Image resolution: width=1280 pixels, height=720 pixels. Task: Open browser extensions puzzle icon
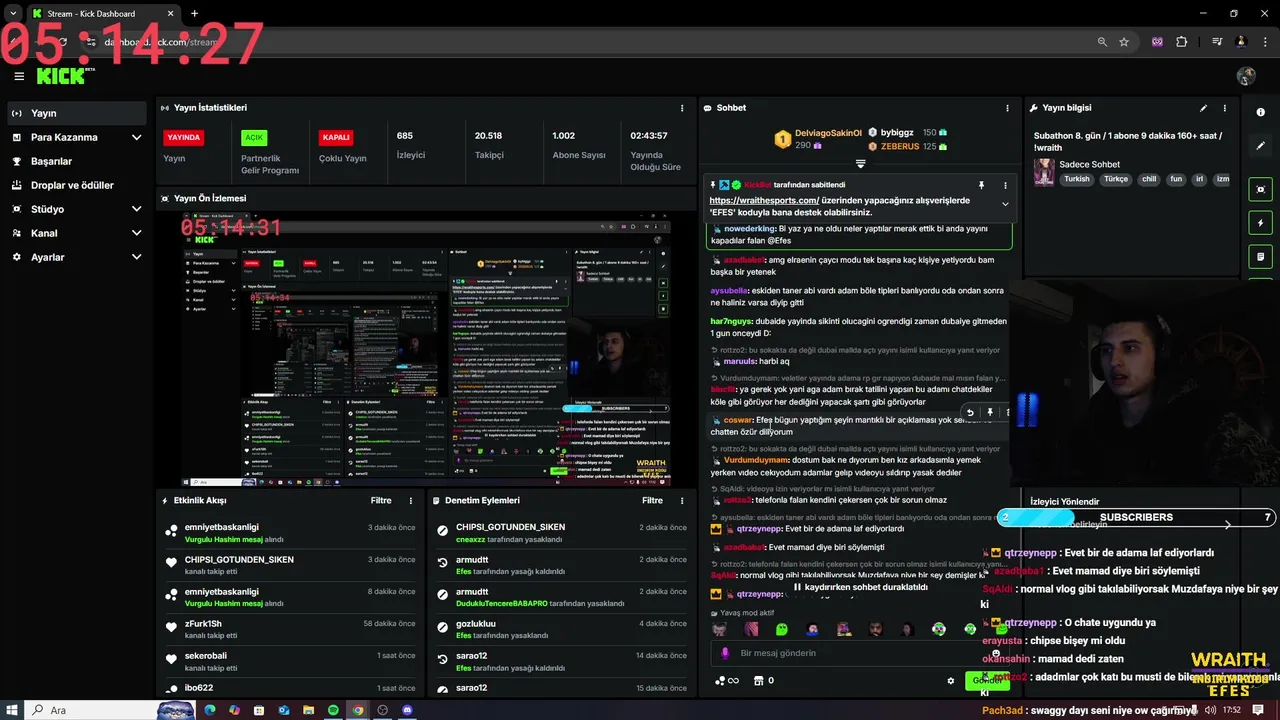coord(1182,42)
